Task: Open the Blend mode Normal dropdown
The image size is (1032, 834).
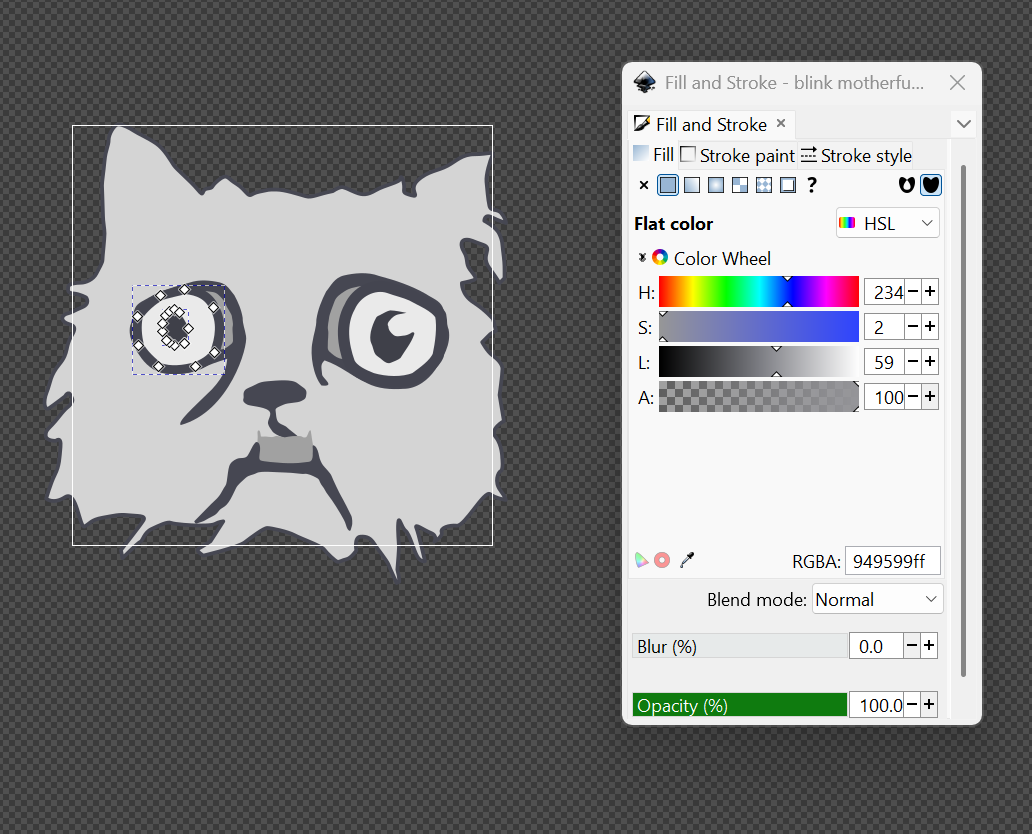Action: pyautogui.click(x=877, y=600)
